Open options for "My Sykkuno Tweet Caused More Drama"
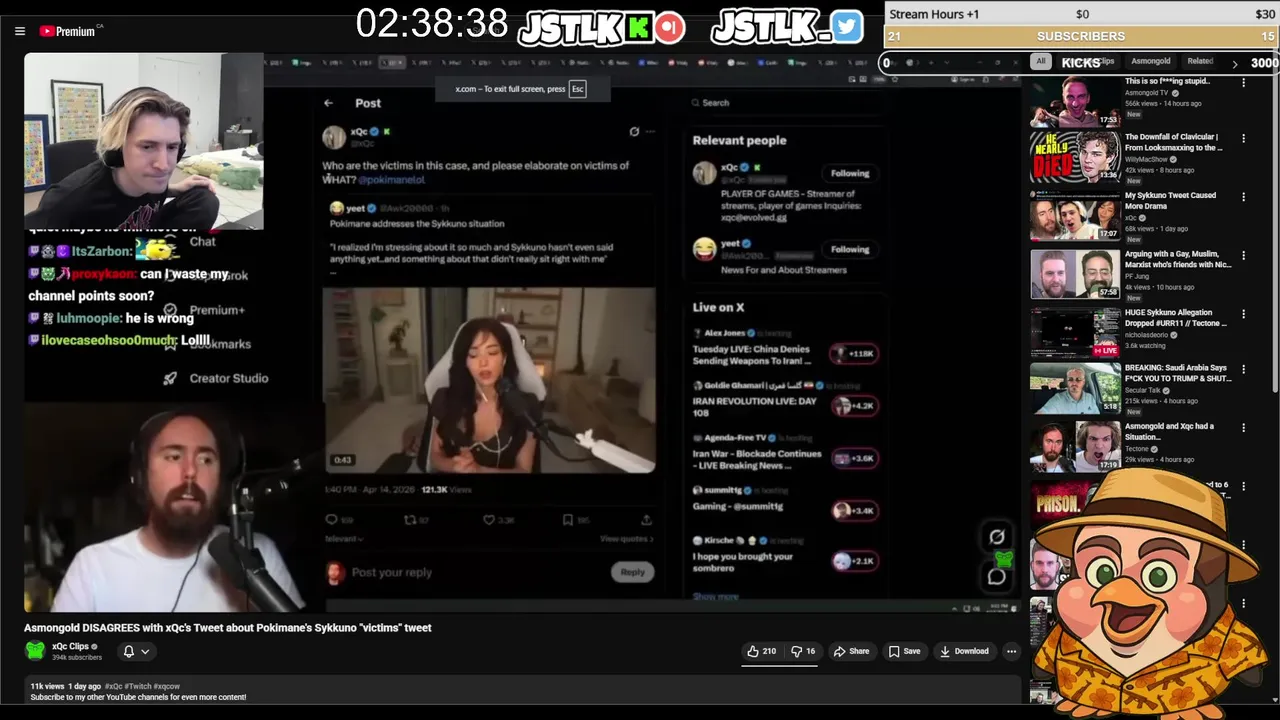 coord(1244,197)
